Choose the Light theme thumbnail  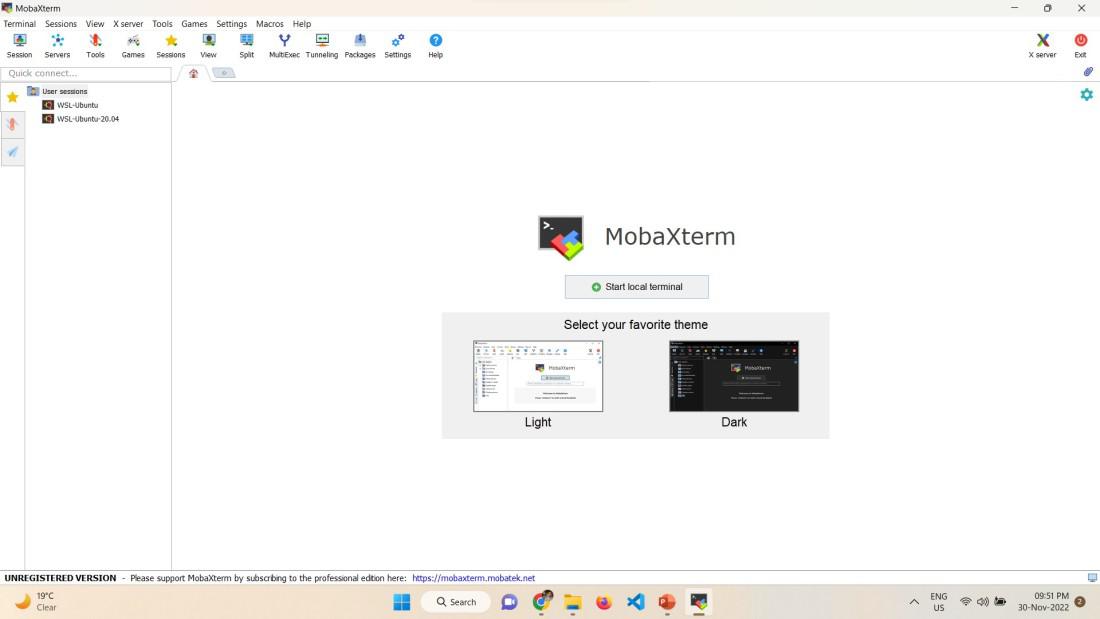[x=538, y=376]
